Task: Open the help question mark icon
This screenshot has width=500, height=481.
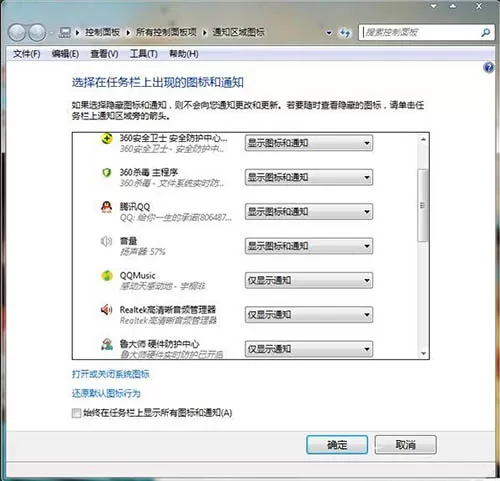Action: coord(488,68)
